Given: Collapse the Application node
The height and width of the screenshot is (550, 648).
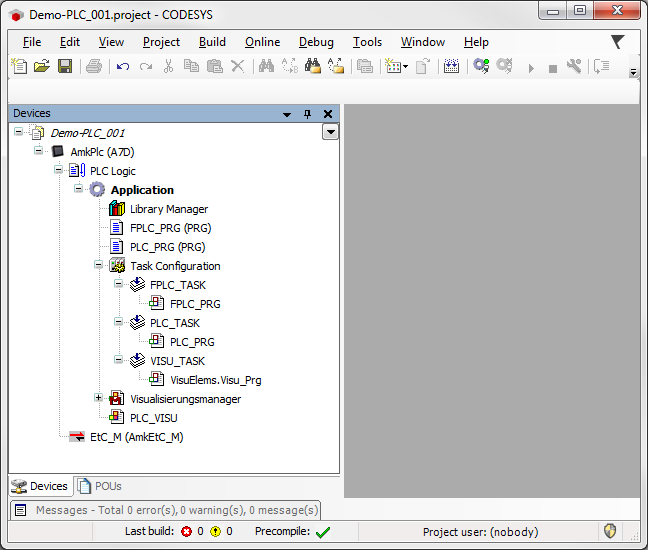Looking at the screenshot, I should click(x=79, y=188).
